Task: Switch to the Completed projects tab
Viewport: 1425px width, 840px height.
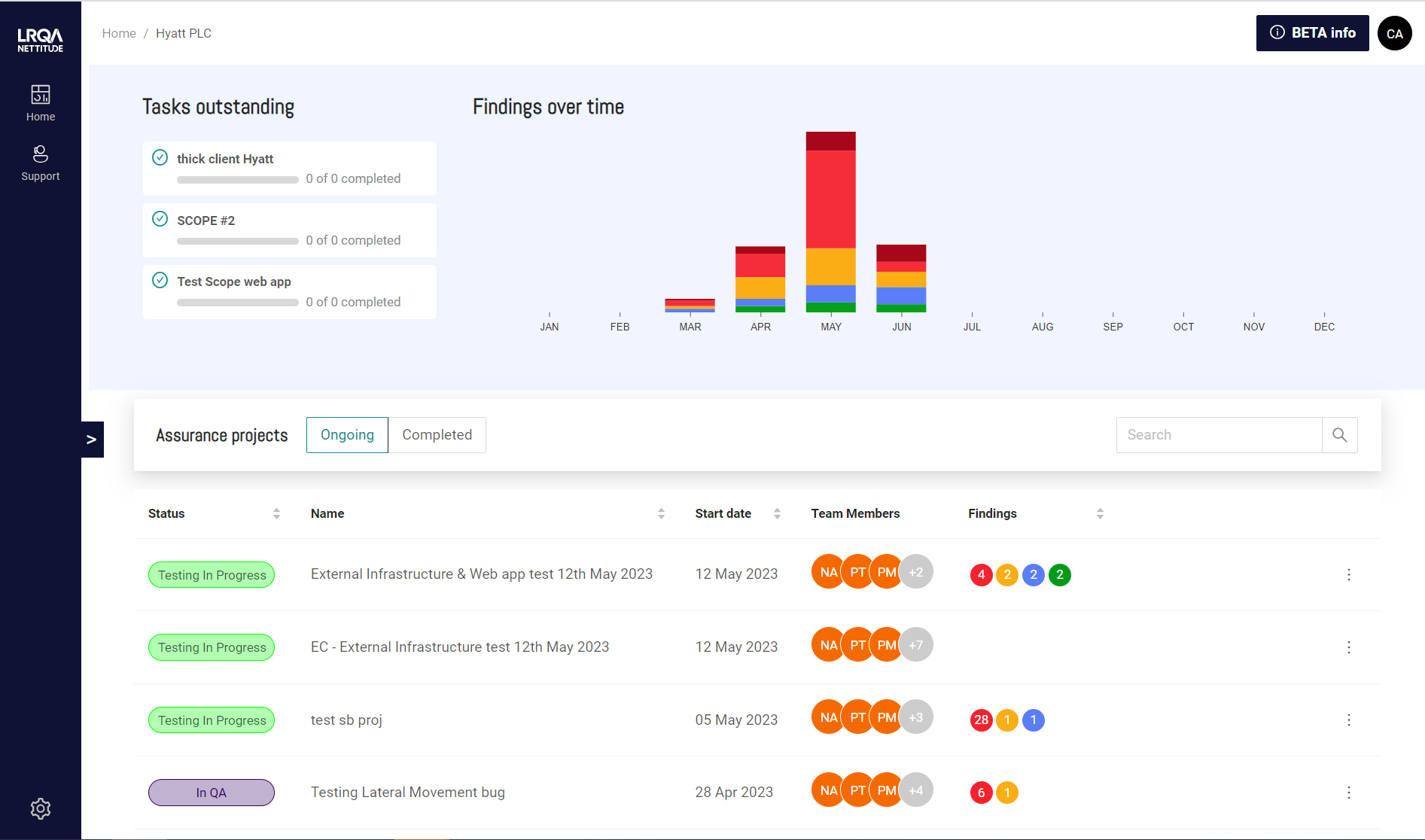Action: coord(437,435)
